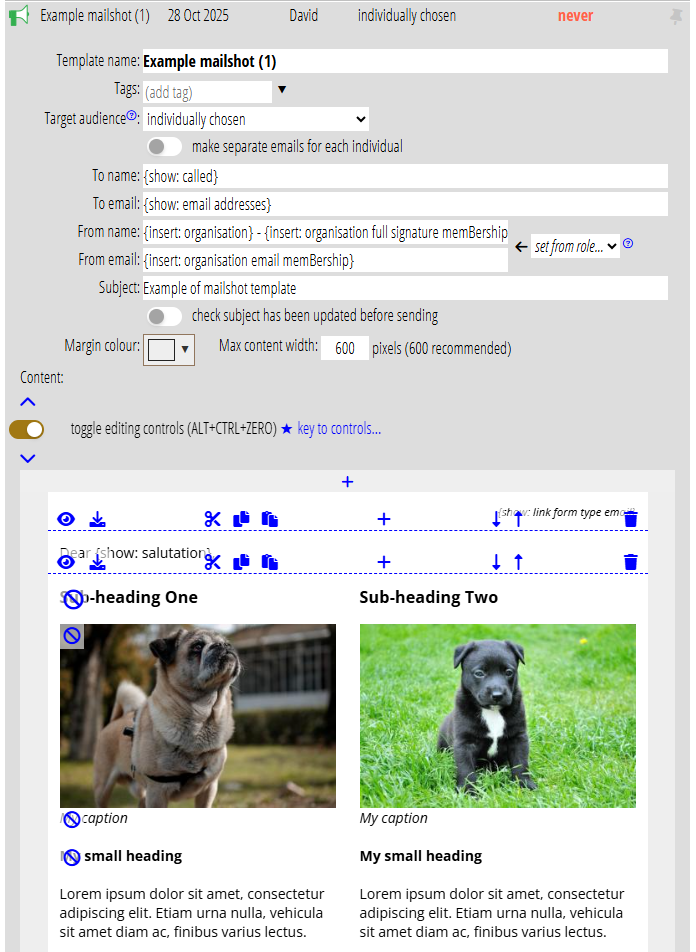Click the pin icon in the header row

tap(677, 16)
